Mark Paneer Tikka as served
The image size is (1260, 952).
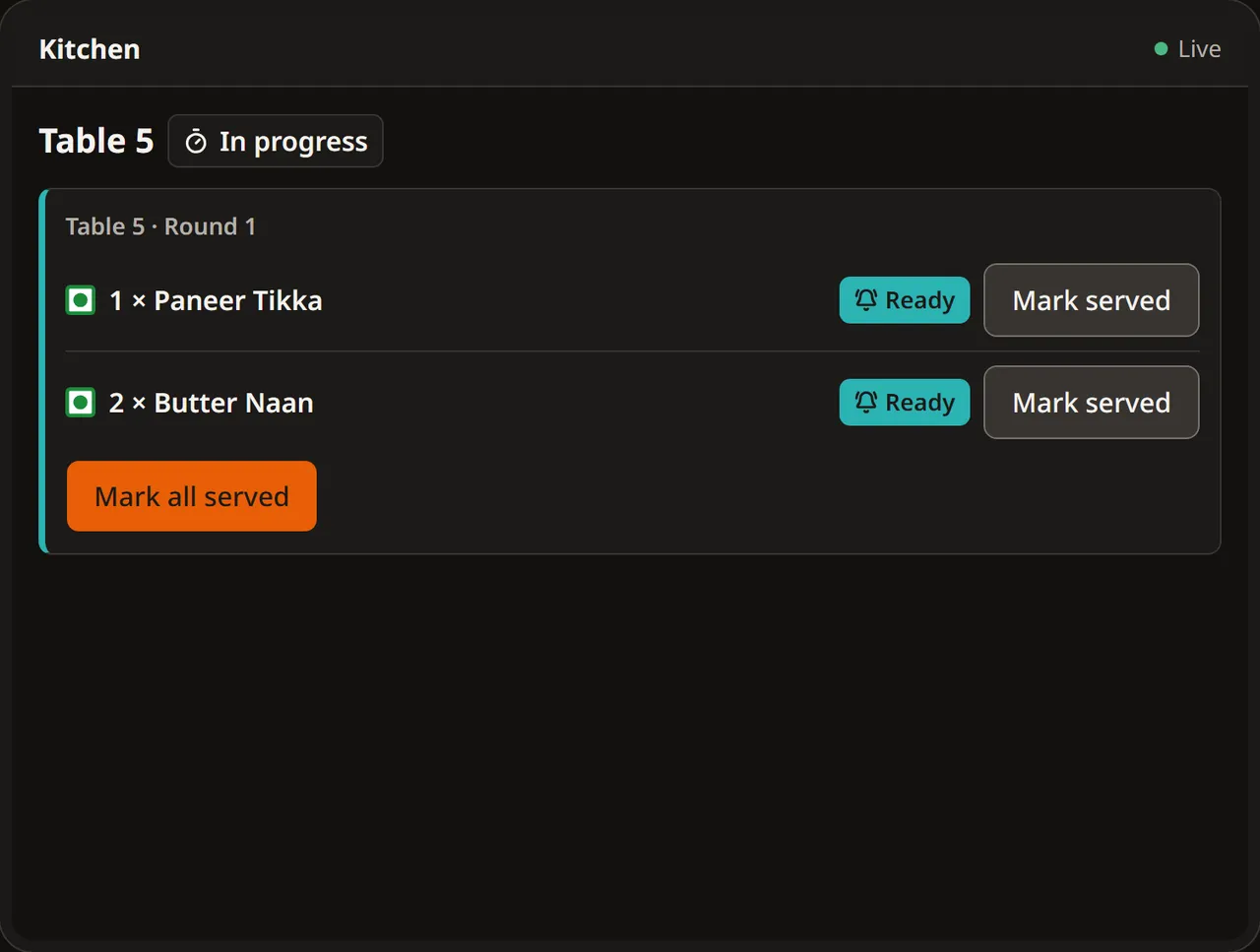(x=1092, y=300)
